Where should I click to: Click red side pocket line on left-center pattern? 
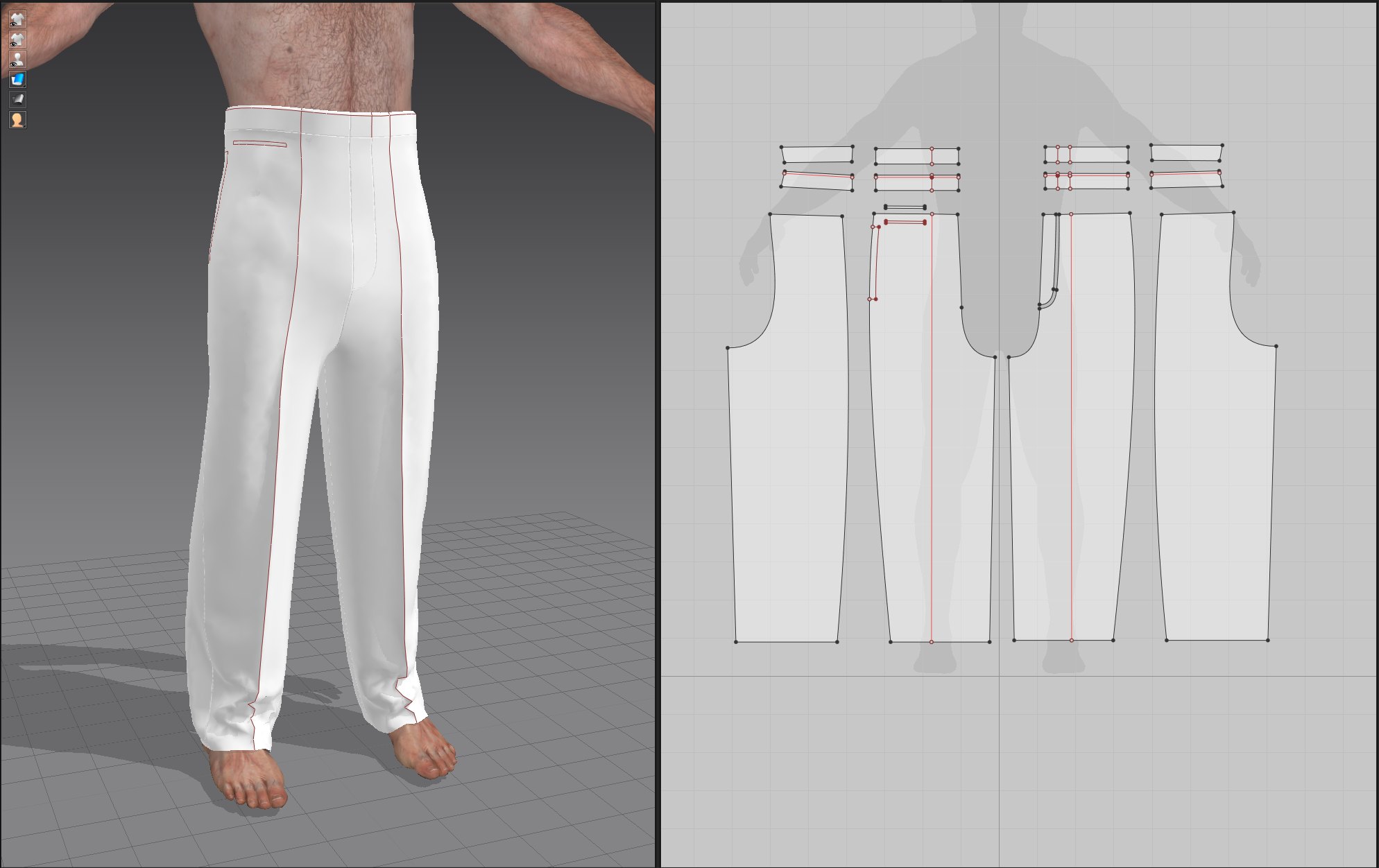point(877,263)
